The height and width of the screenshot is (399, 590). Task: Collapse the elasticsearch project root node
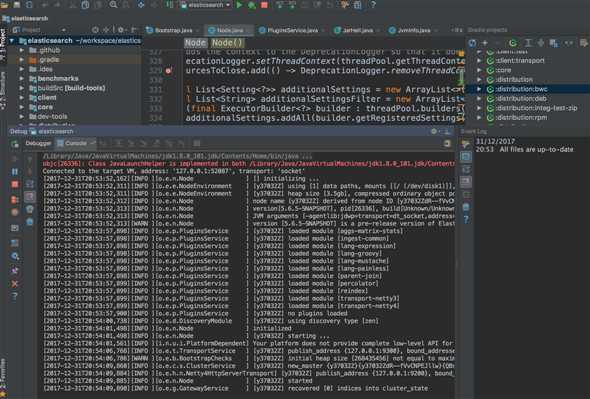pos(12,41)
